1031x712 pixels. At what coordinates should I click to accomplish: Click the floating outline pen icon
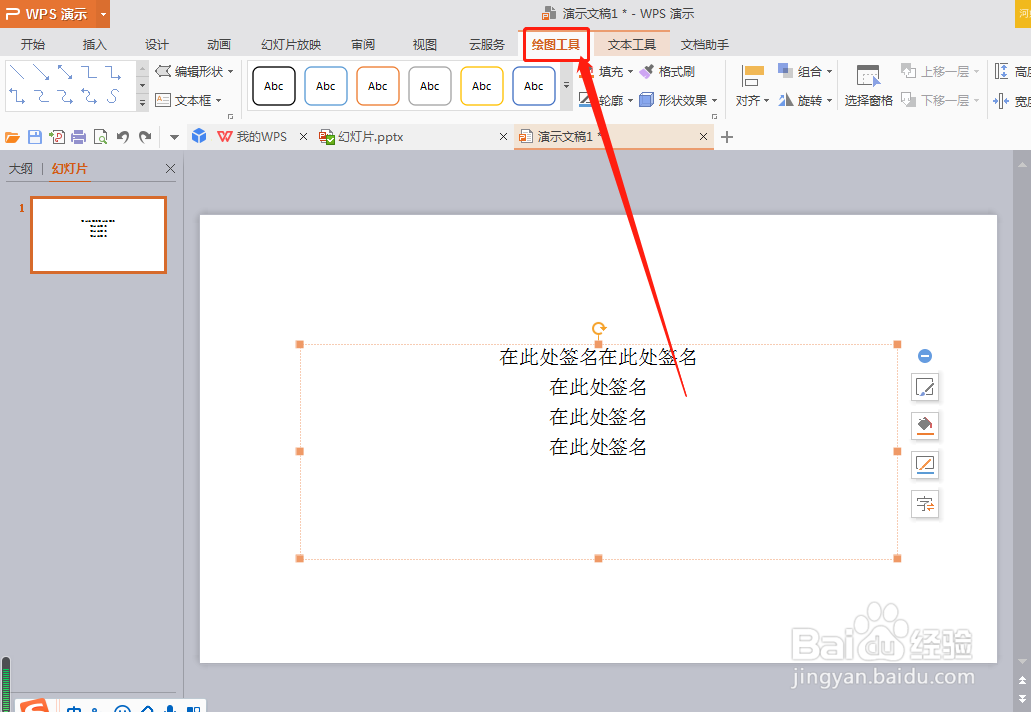924,465
